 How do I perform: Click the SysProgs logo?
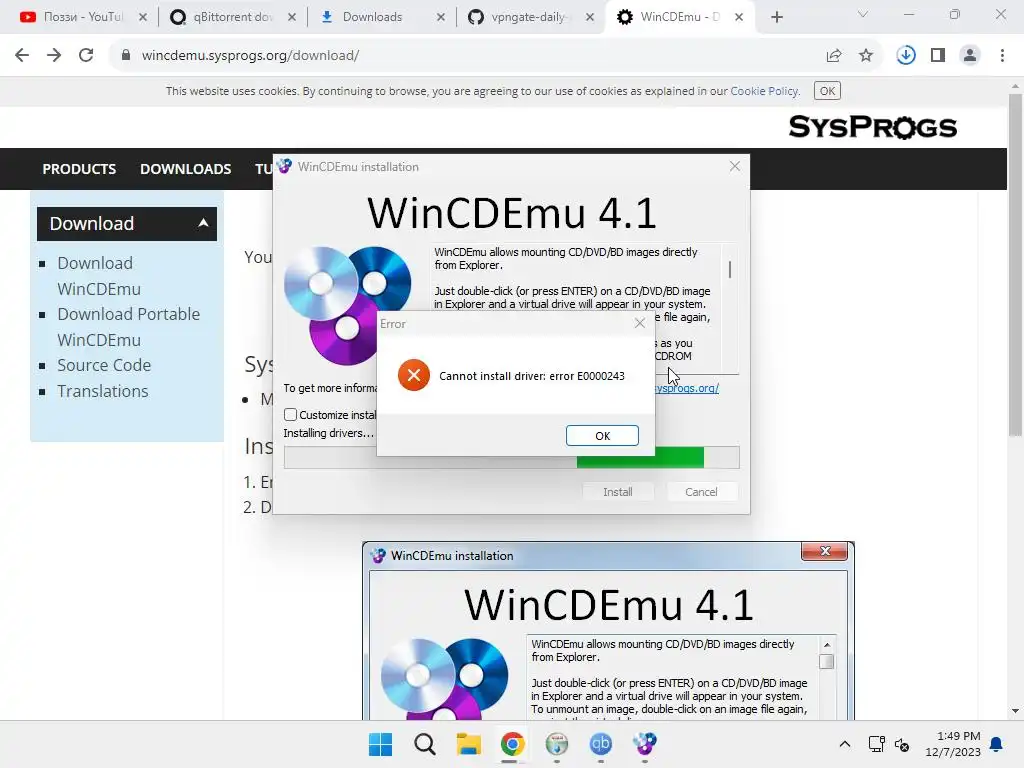pos(872,127)
